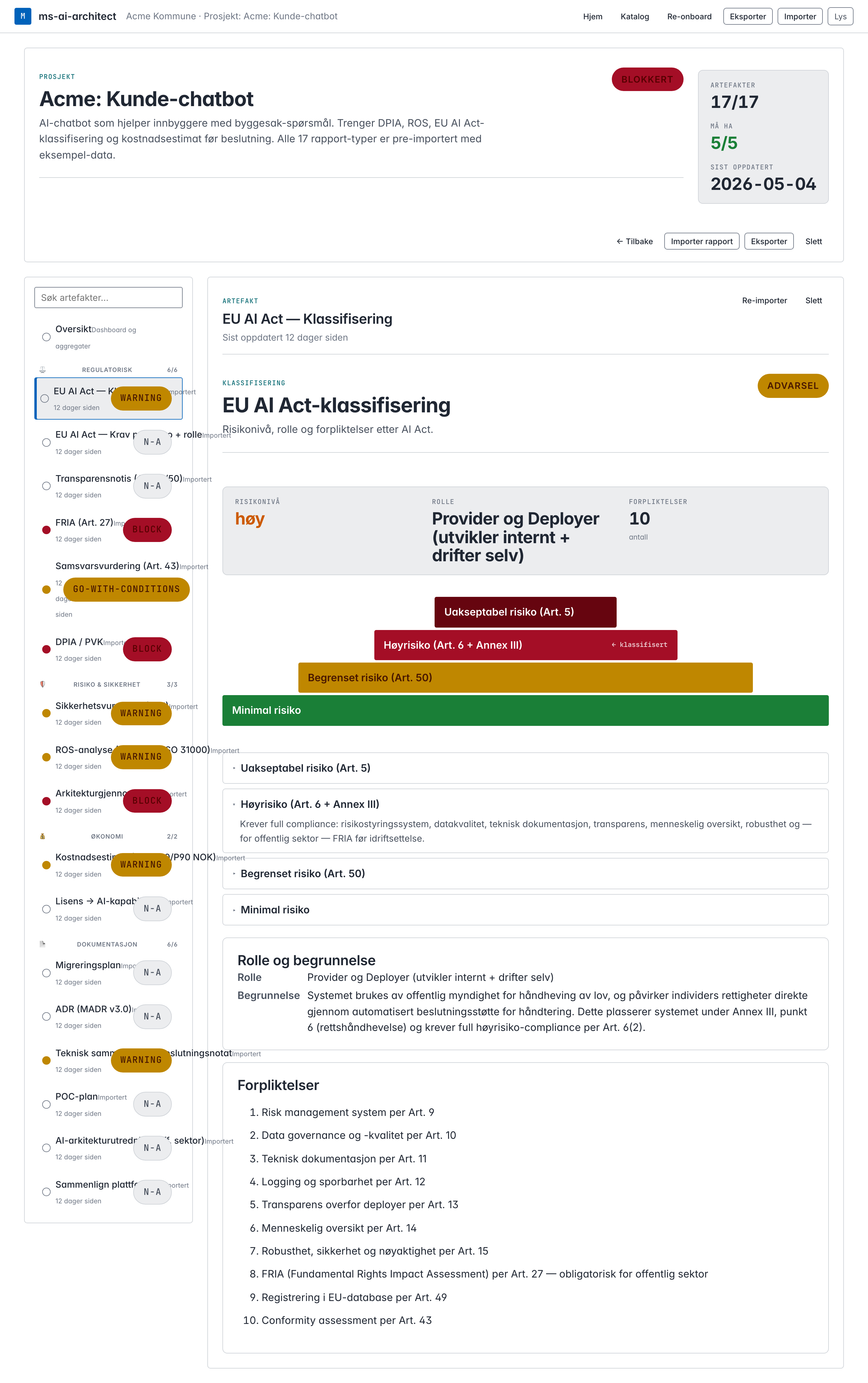Open Re-onboard in the top navigation

(689, 17)
